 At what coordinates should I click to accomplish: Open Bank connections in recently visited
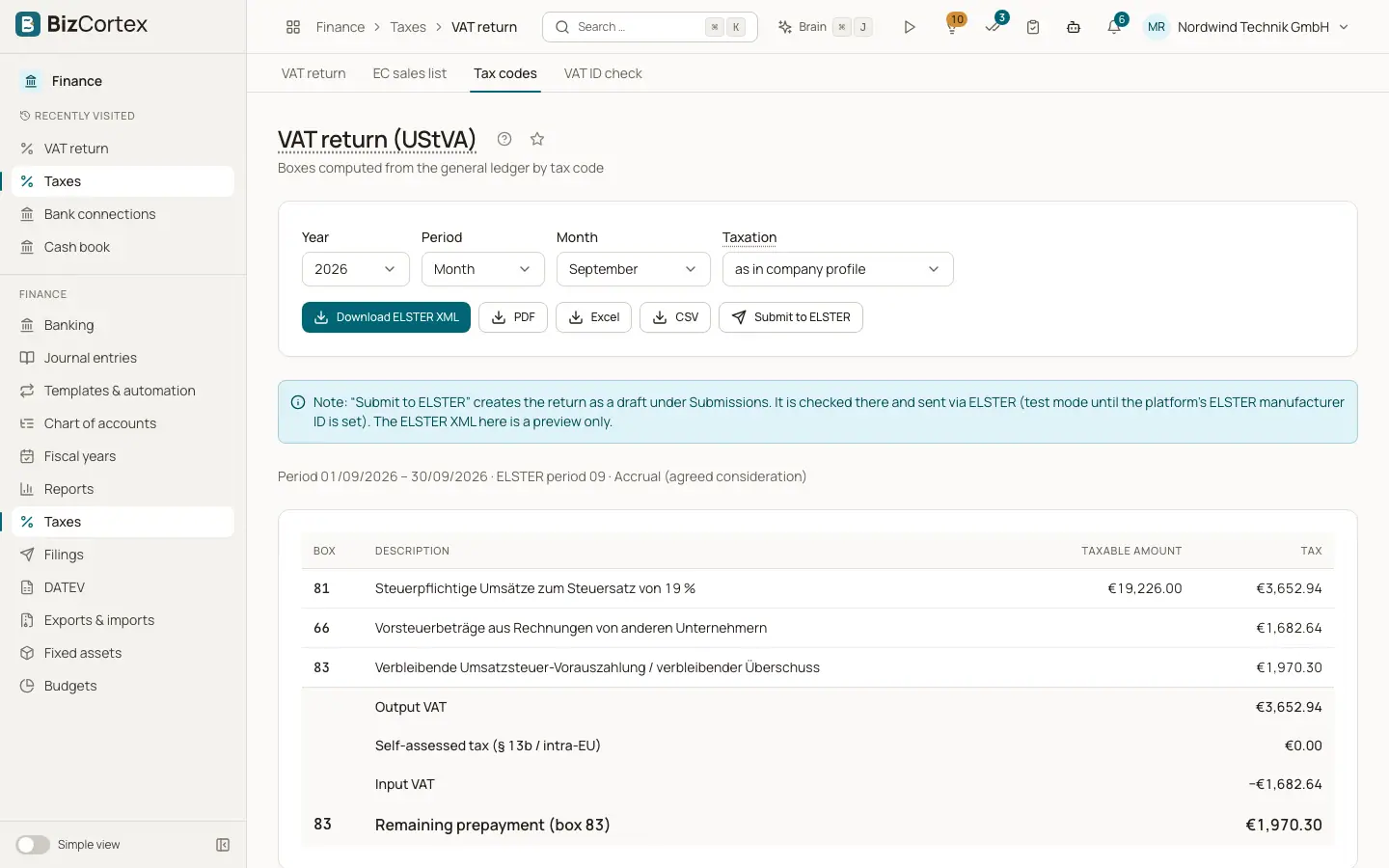(x=123, y=214)
